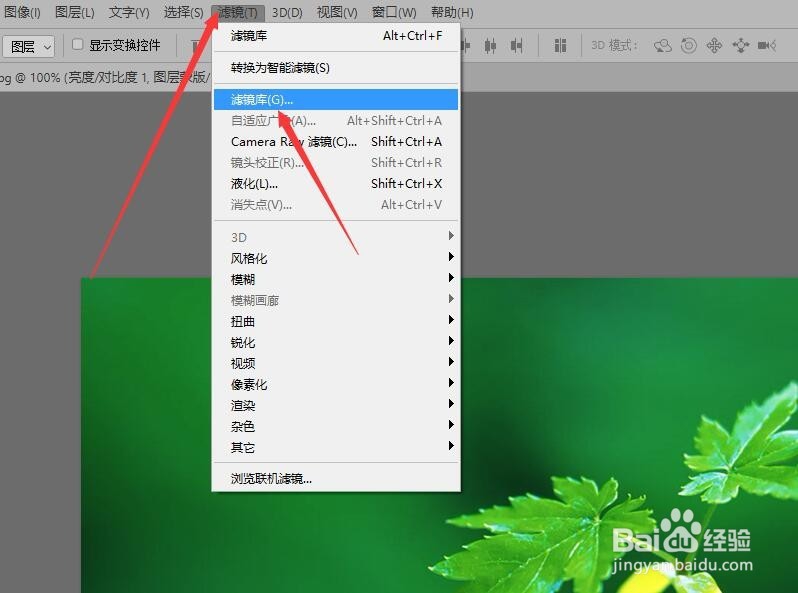Expand the 杂色 submenu
This screenshot has height=593, width=798.
(x=336, y=426)
